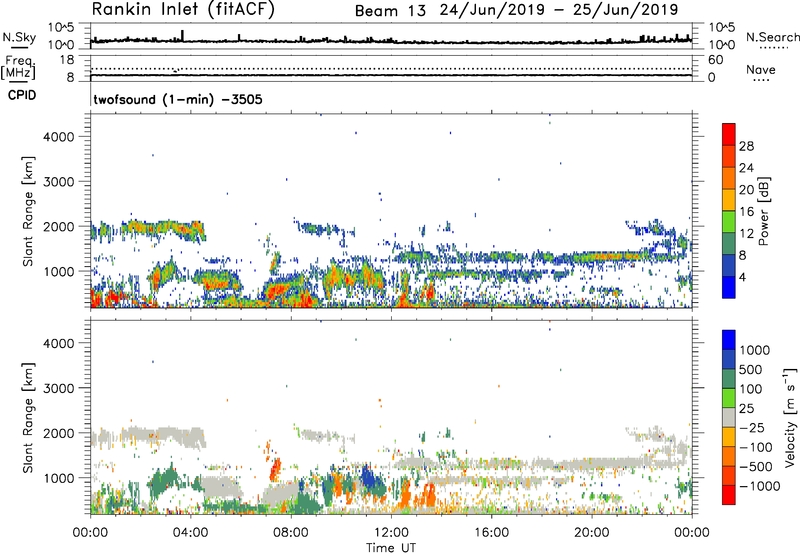Click the gray band of velocity colorbar
800x554 pixels.
click(729, 418)
